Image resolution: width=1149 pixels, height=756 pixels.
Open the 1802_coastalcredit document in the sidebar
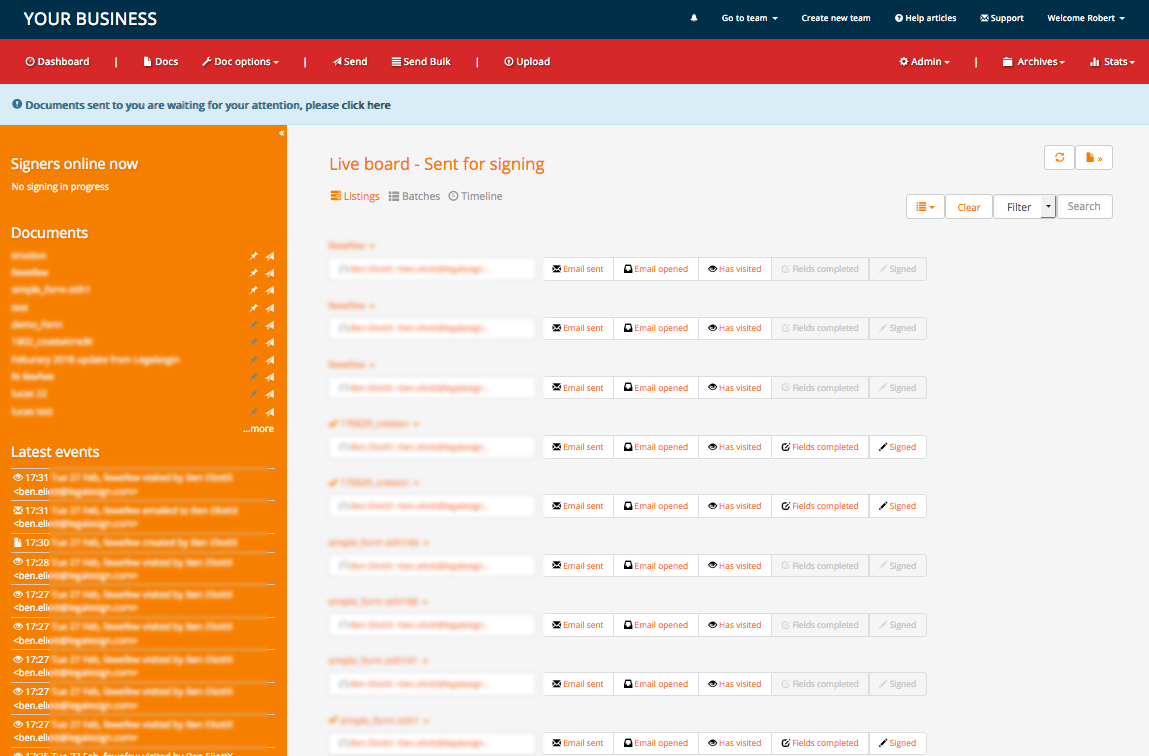tap(52, 342)
